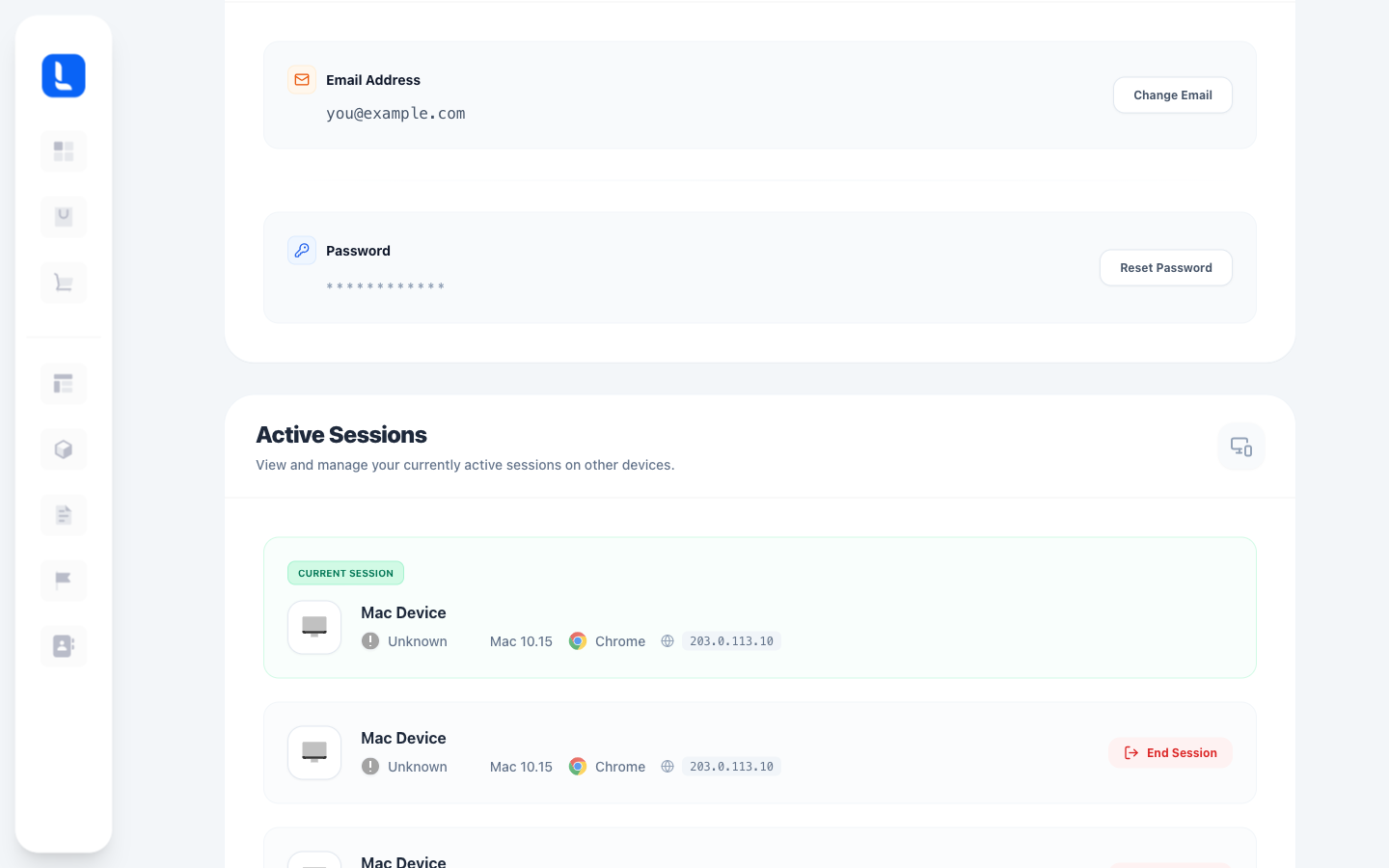Click the CURRENT SESSION badge
The width and height of the screenshot is (1389, 868).
[x=345, y=573]
